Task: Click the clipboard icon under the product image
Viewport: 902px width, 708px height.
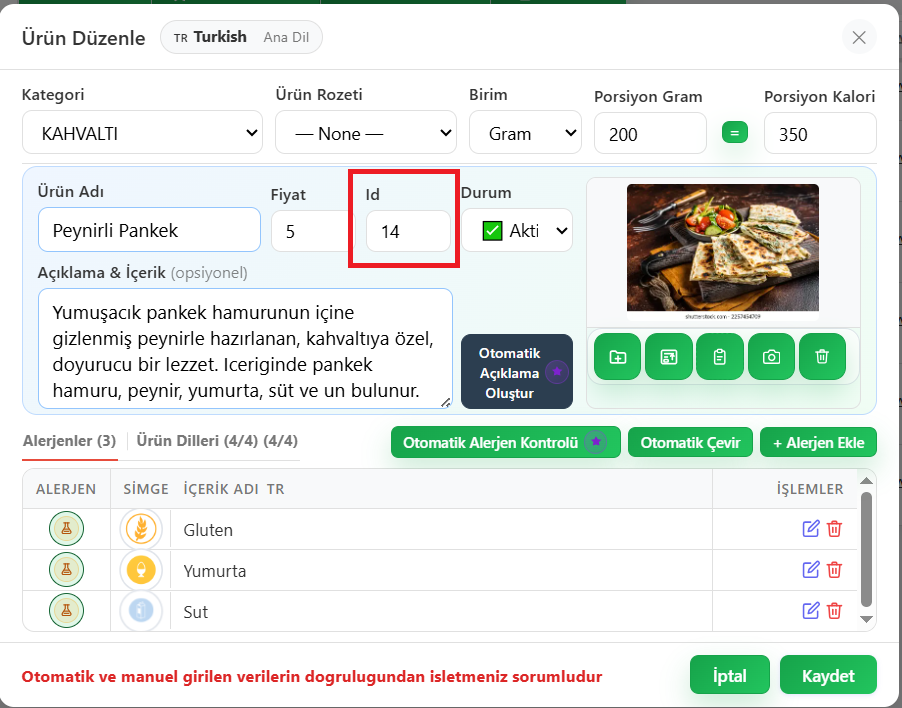Action: pos(720,356)
